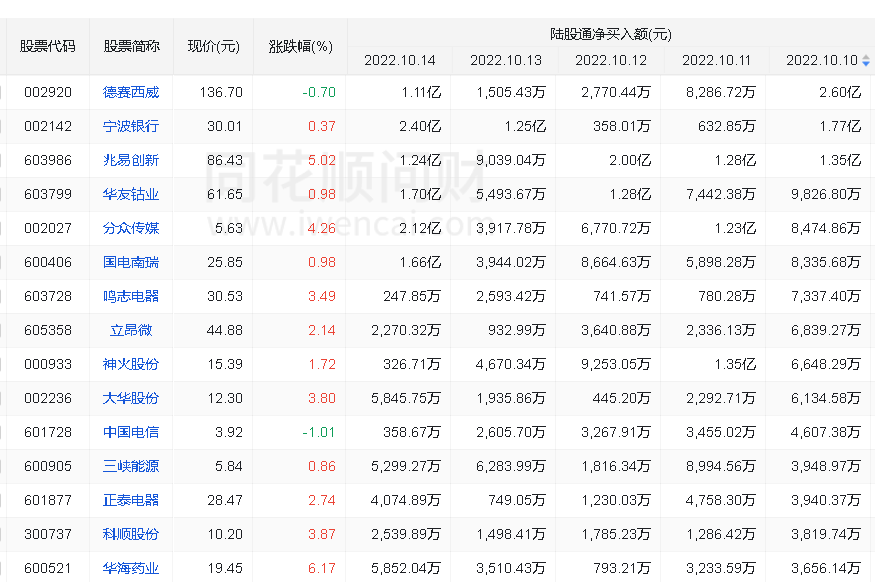Image resolution: width=875 pixels, height=582 pixels.
Task: Open the 鸣志电器 stock link
Action: pyautogui.click(x=131, y=296)
